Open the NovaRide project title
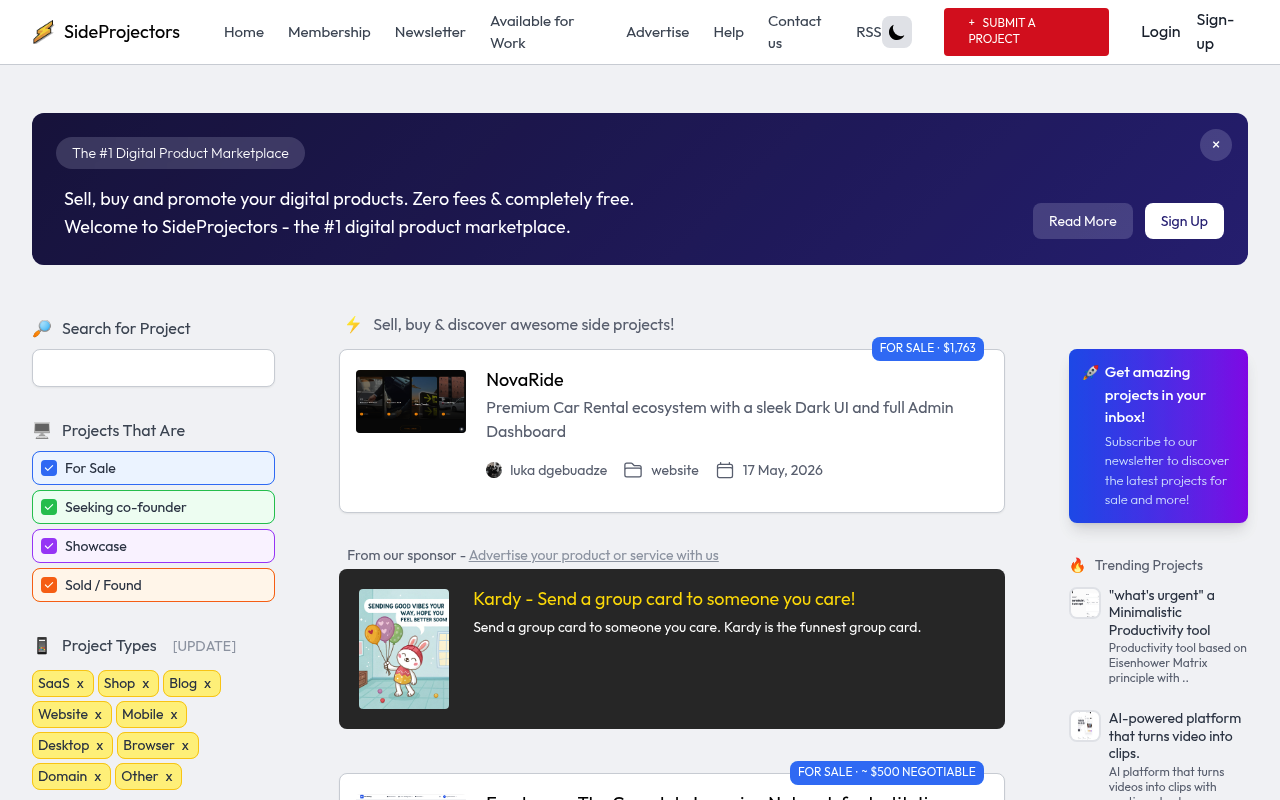Image resolution: width=1280 pixels, height=800 pixels. 525,380
